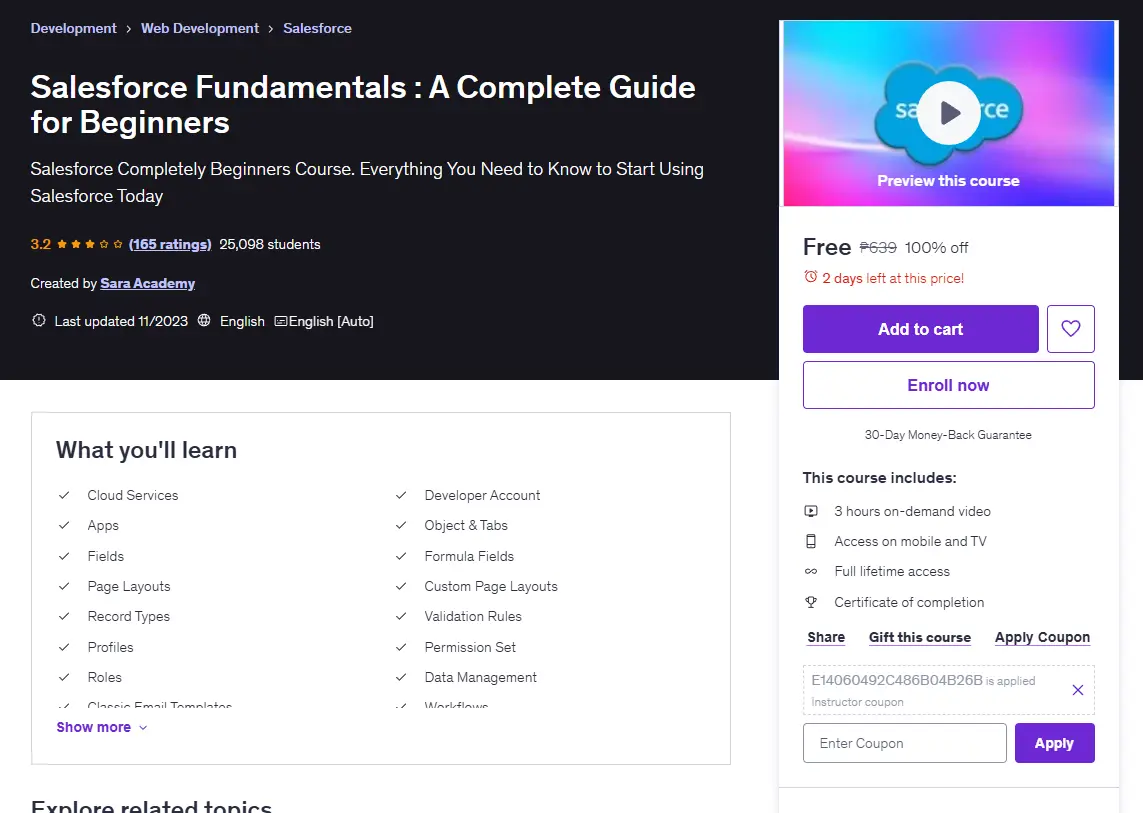
Task: Click 'Profiles' learning item
Action: click(110, 647)
